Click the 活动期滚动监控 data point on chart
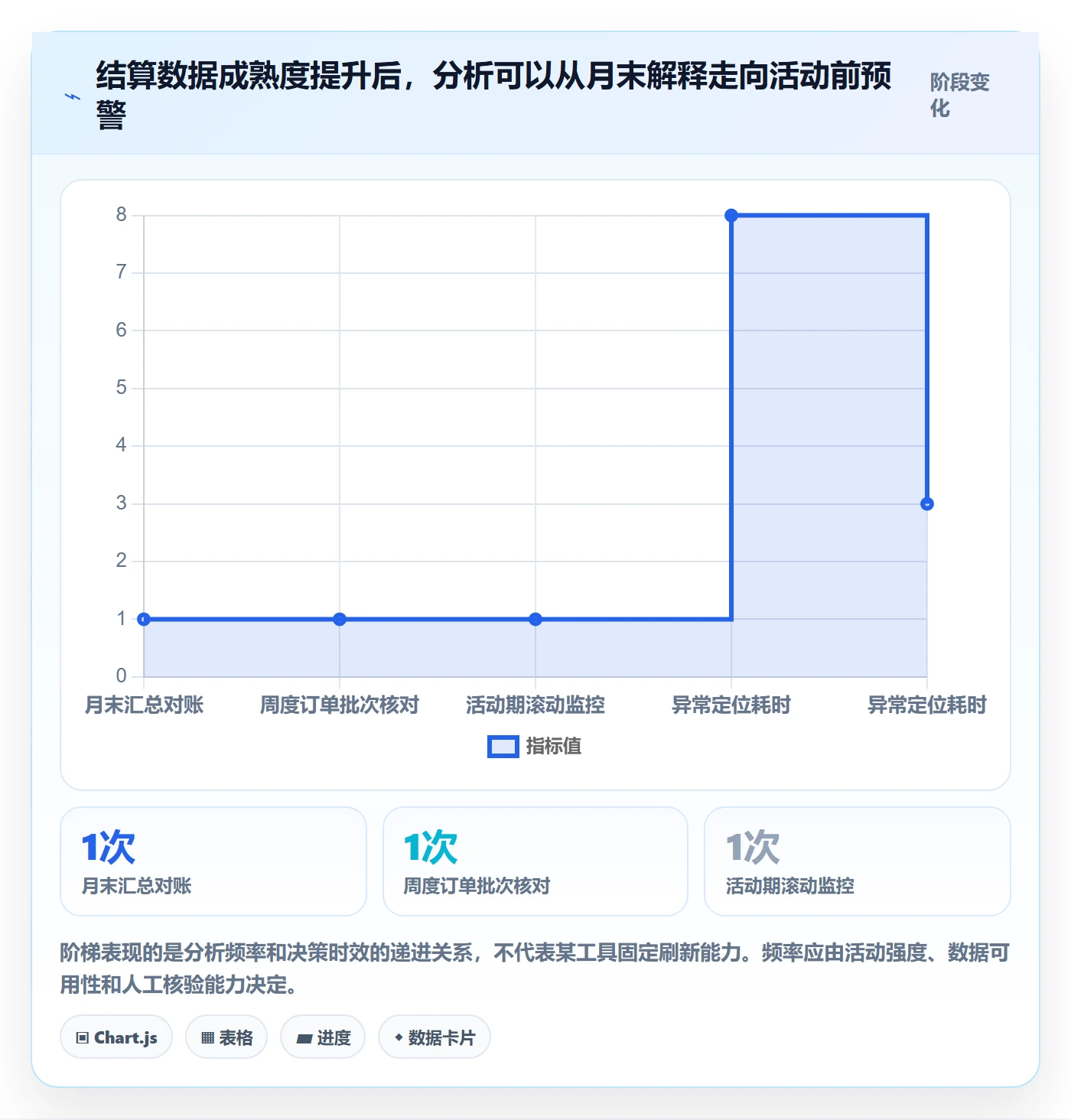 pyautogui.click(x=535, y=619)
